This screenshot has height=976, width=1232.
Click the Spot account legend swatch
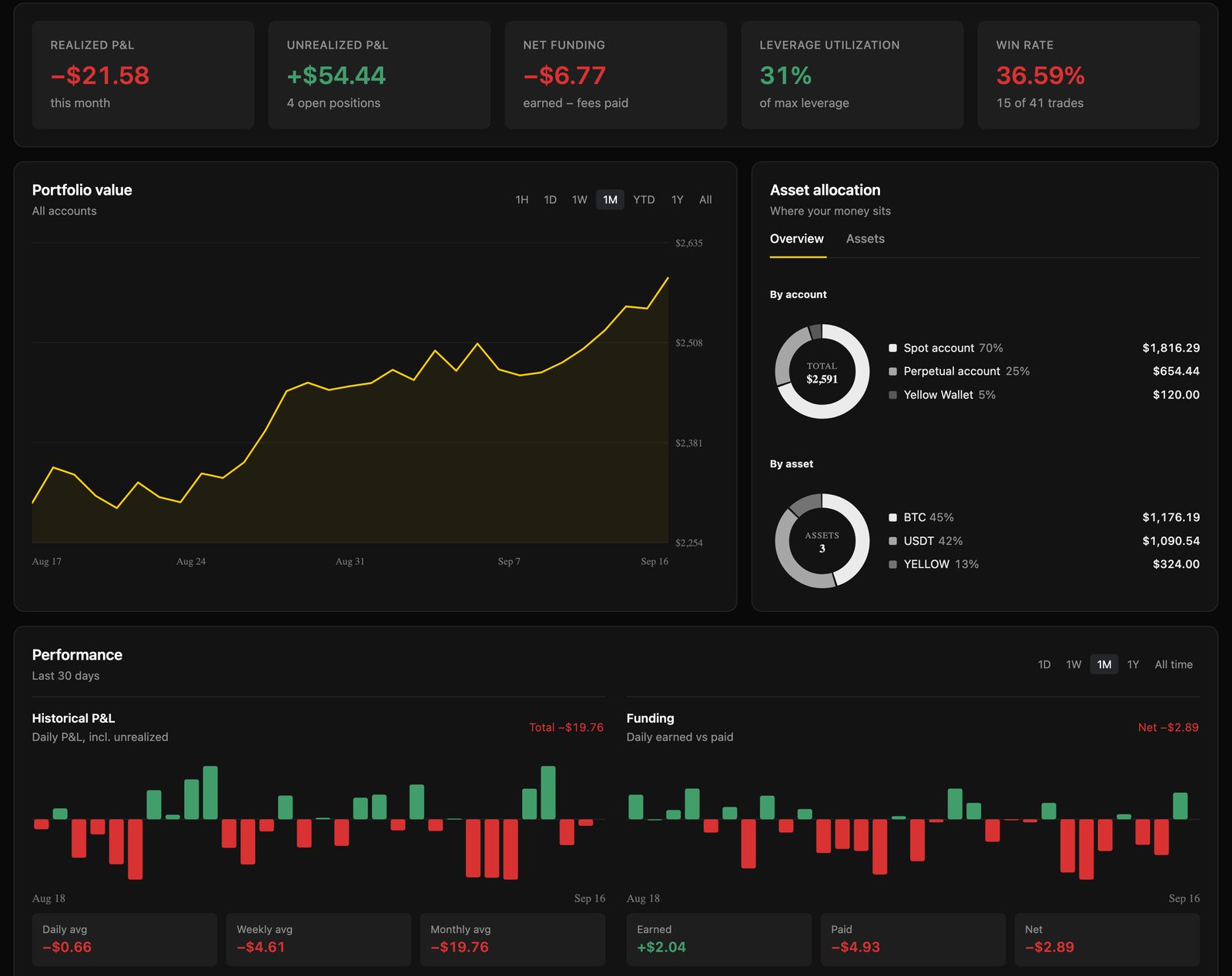pyautogui.click(x=893, y=348)
